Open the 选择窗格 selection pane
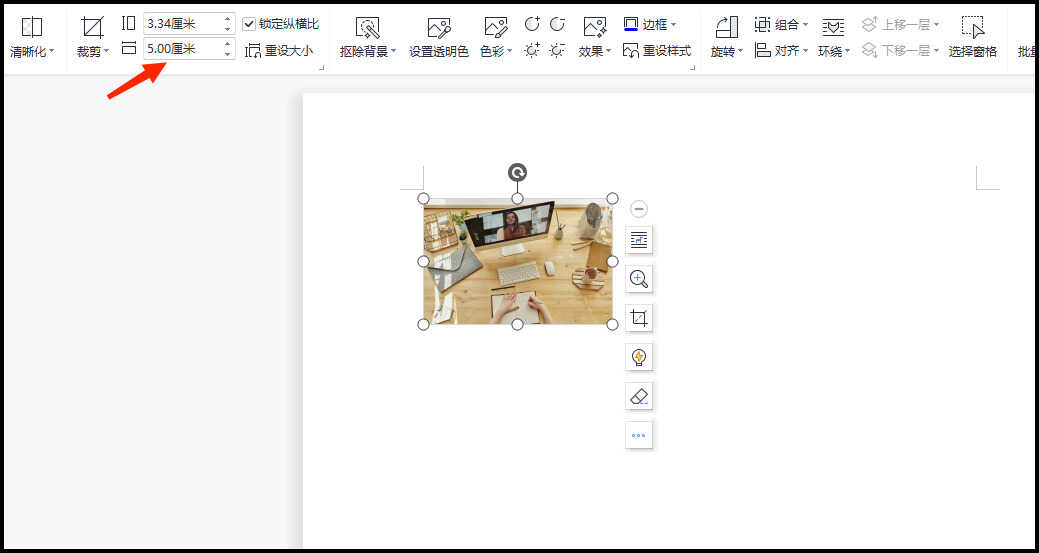Image resolution: width=1039 pixels, height=553 pixels. tap(973, 36)
